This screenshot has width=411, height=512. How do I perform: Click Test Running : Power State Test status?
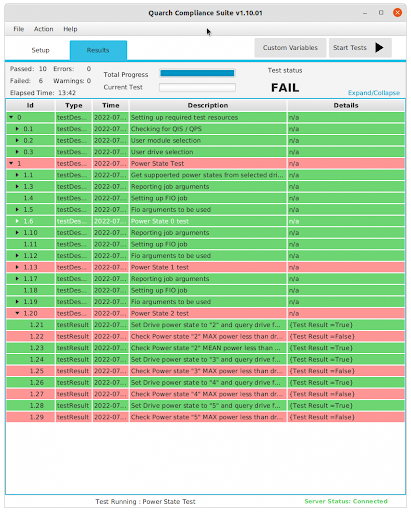145,501
